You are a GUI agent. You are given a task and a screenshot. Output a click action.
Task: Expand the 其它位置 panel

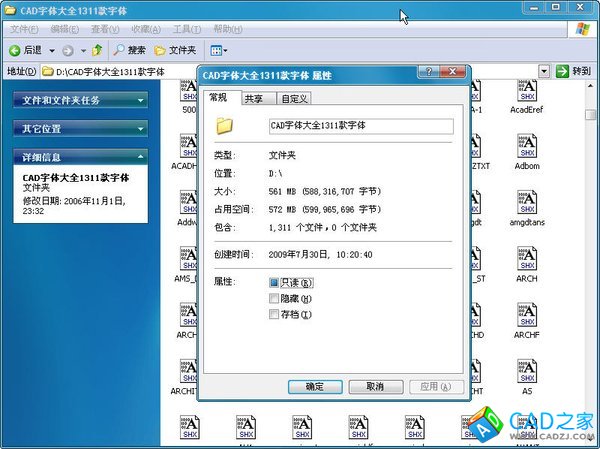pyautogui.click(x=80, y=129)
